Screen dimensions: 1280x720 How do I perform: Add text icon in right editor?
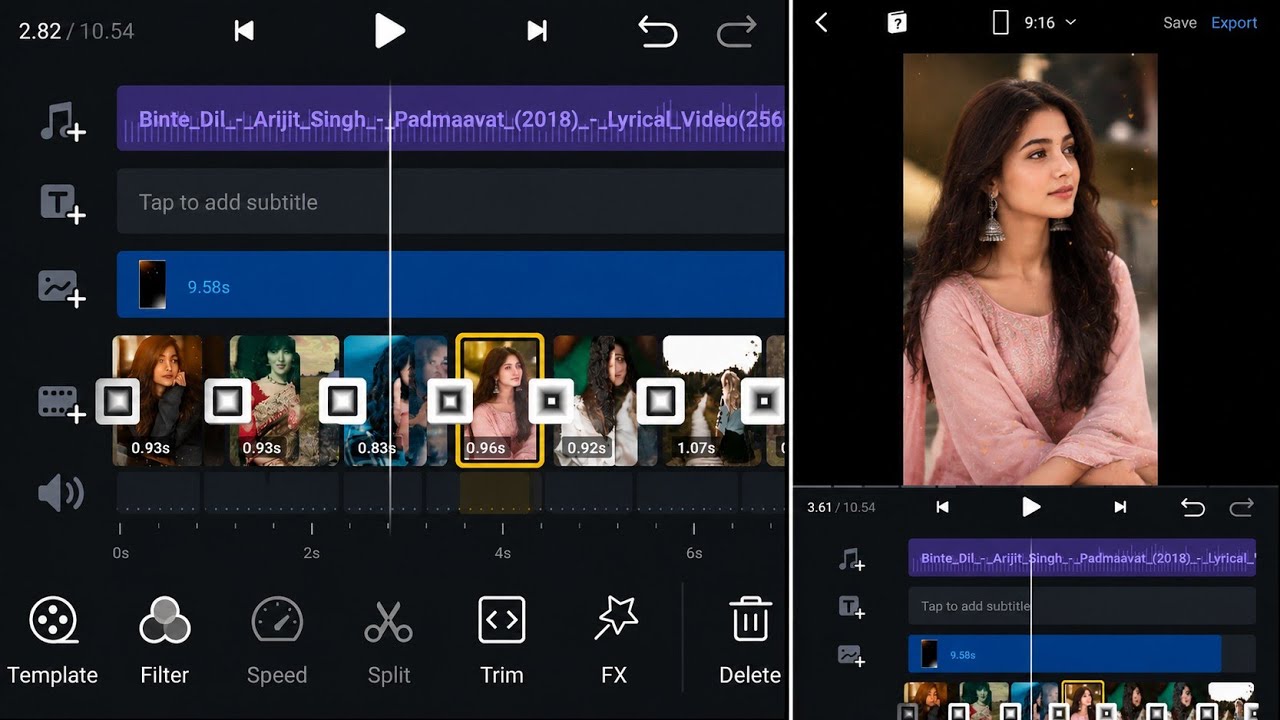[x=851, y=606]
